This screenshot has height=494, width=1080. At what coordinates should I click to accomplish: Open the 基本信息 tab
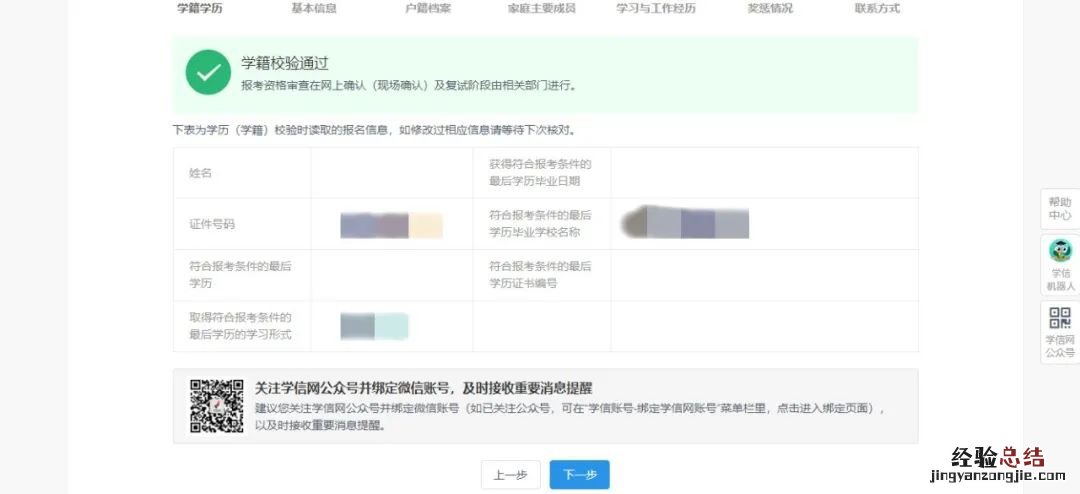tap(313, 9)
